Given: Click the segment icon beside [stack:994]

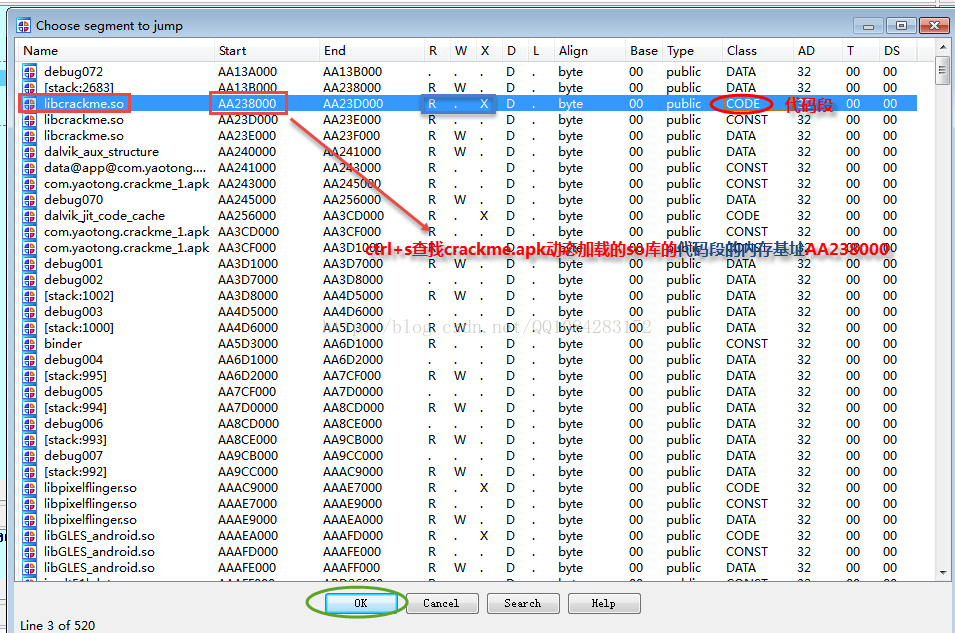Looking at the screenshot, I should 29,408.
